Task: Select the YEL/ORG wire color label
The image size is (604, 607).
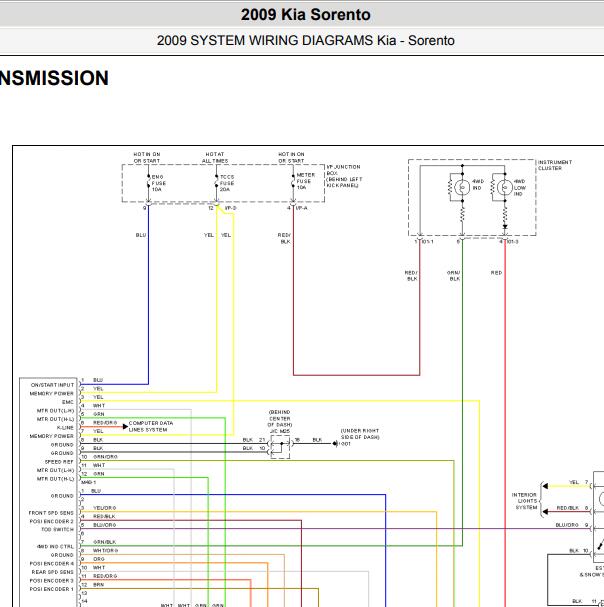Action: point(105,508)
